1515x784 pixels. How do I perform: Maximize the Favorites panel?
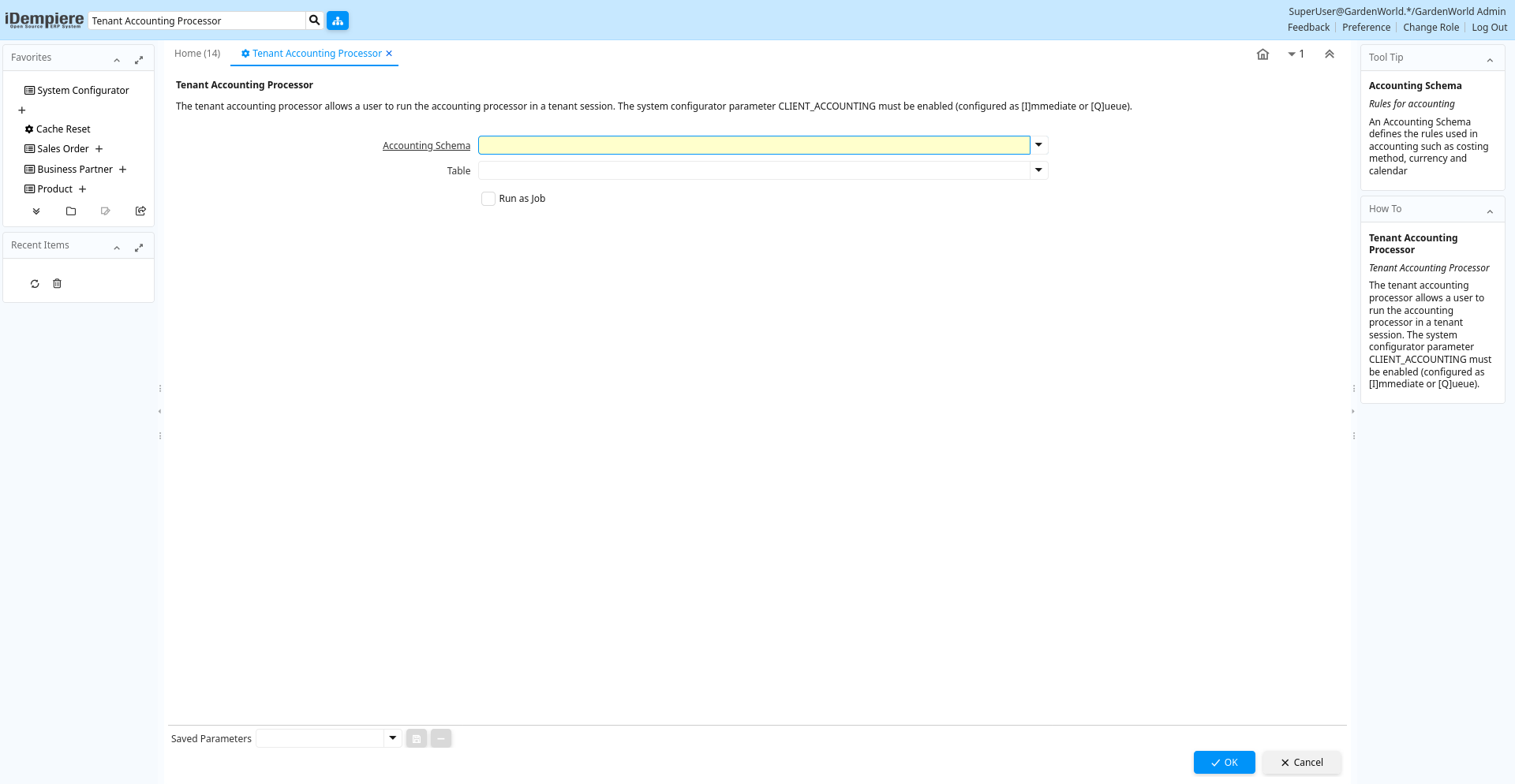pyautogui.click(x=139, y=59)
